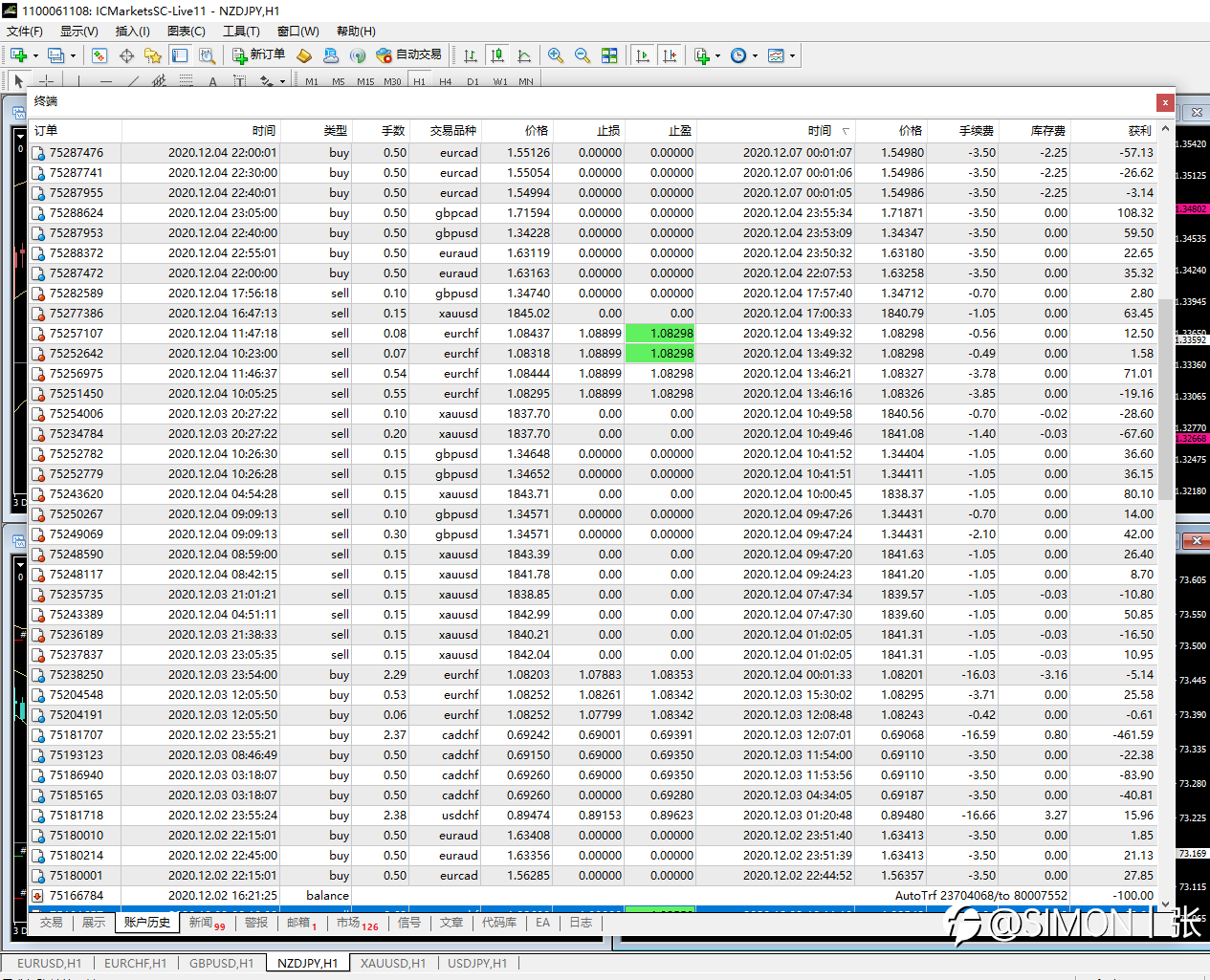Select the line chart type icon
Image resolution: width=1210 pixels, height=980 pixels.
(524, 55)
